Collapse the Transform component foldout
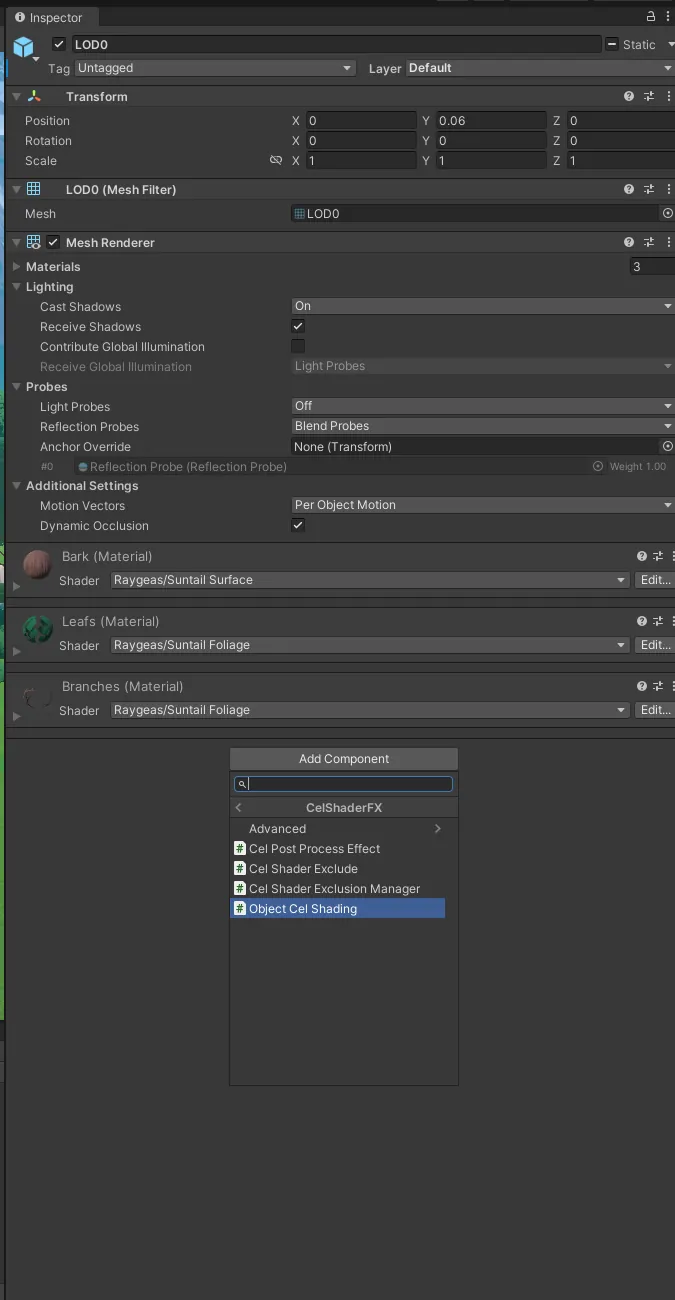The image size is (675, 1300). [16, 96]
